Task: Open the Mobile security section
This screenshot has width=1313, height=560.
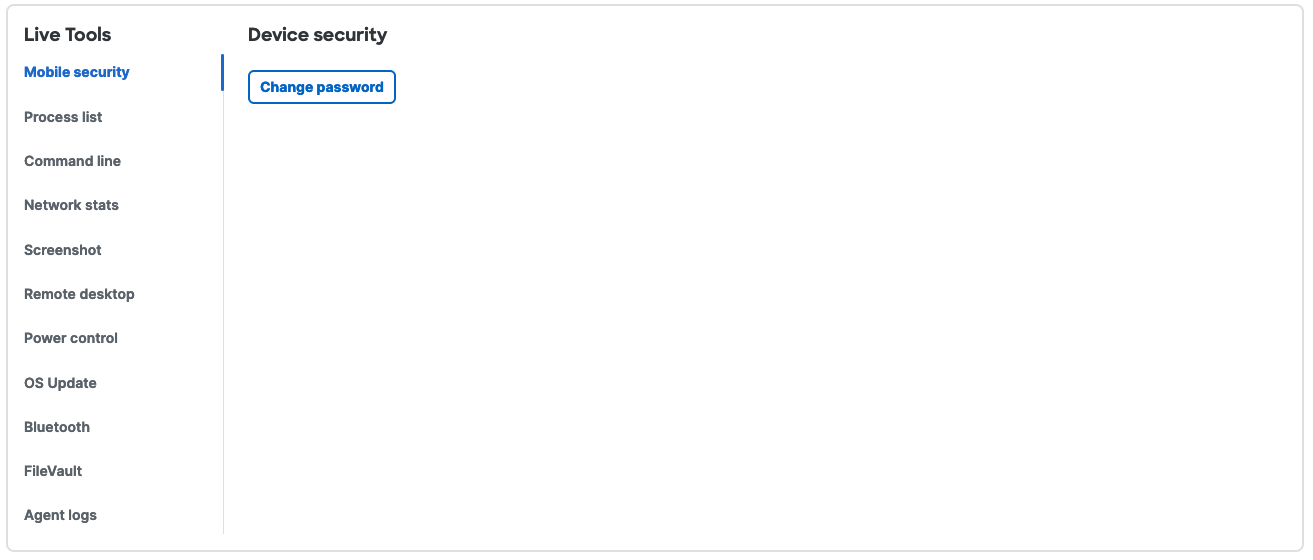Action: 77,72
